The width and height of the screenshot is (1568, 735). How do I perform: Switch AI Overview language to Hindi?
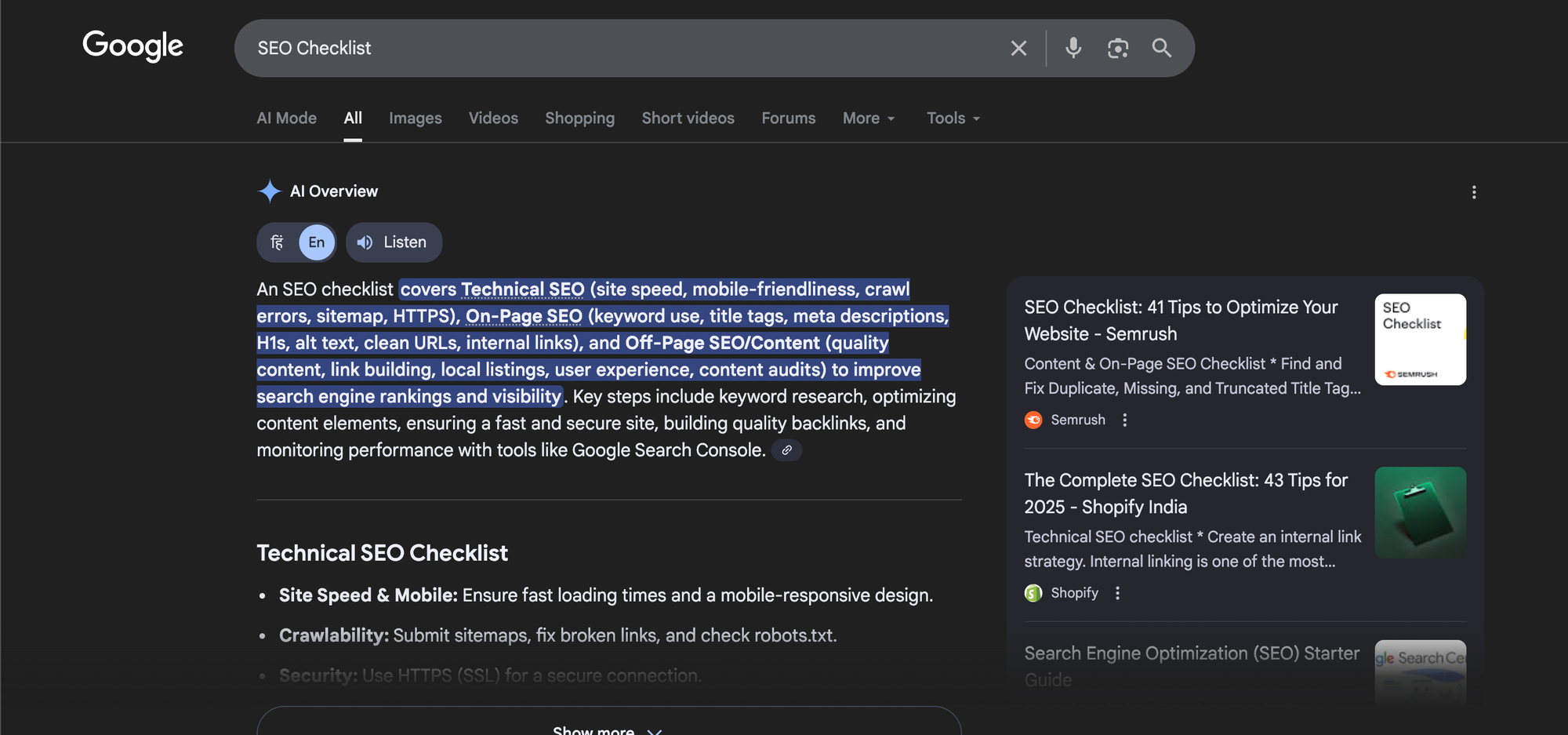277,242
